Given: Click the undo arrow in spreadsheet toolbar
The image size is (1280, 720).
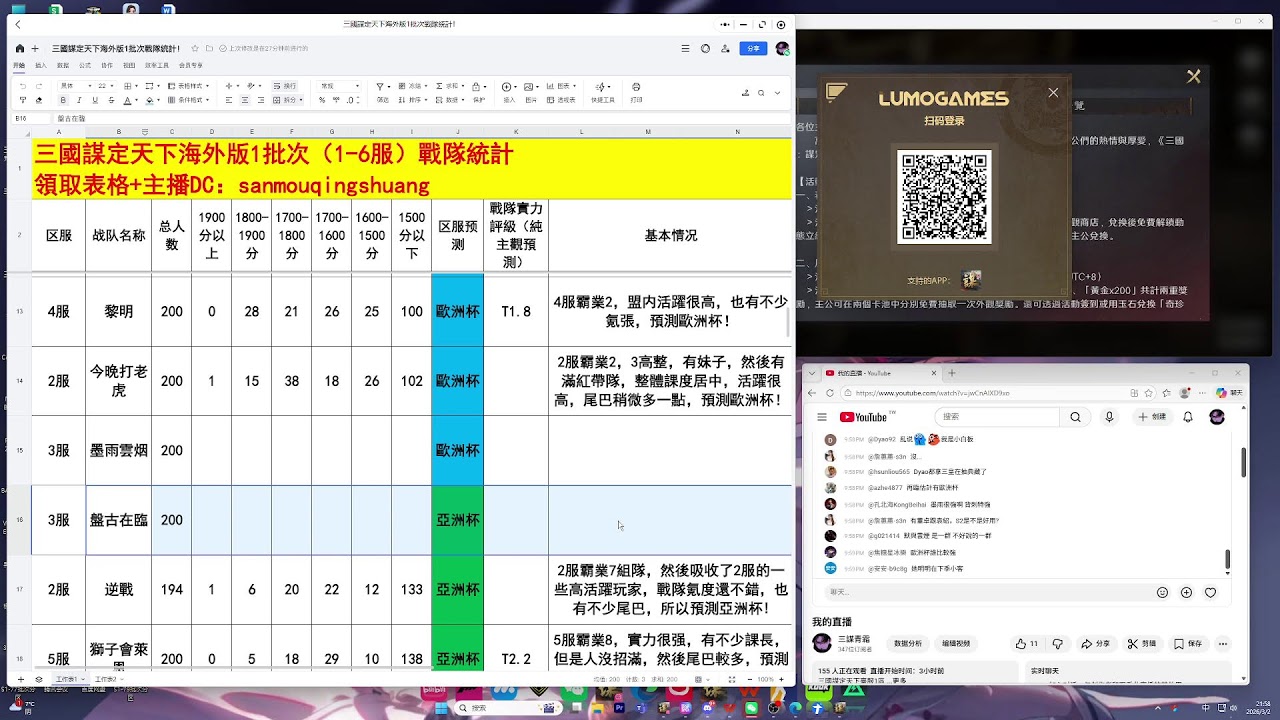Looking at the screenshot, I should click(x=24, y=86).
